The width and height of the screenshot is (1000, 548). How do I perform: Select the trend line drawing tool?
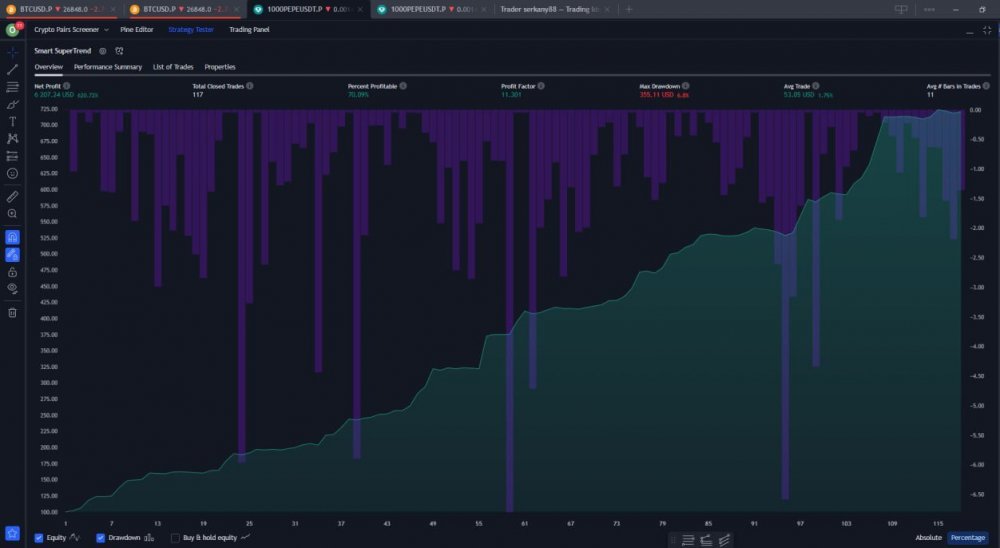[x=12, y=70]
